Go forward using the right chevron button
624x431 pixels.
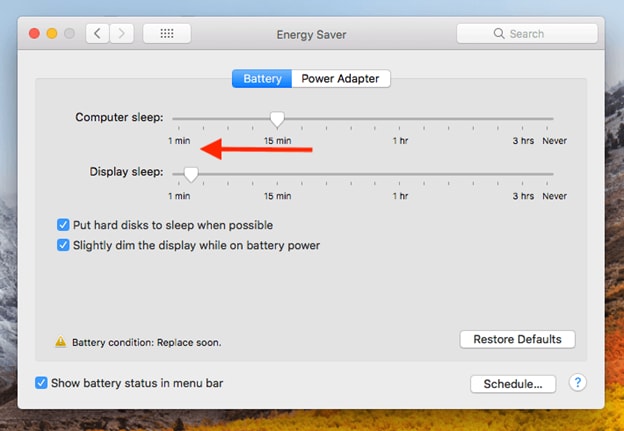point(122,34)
